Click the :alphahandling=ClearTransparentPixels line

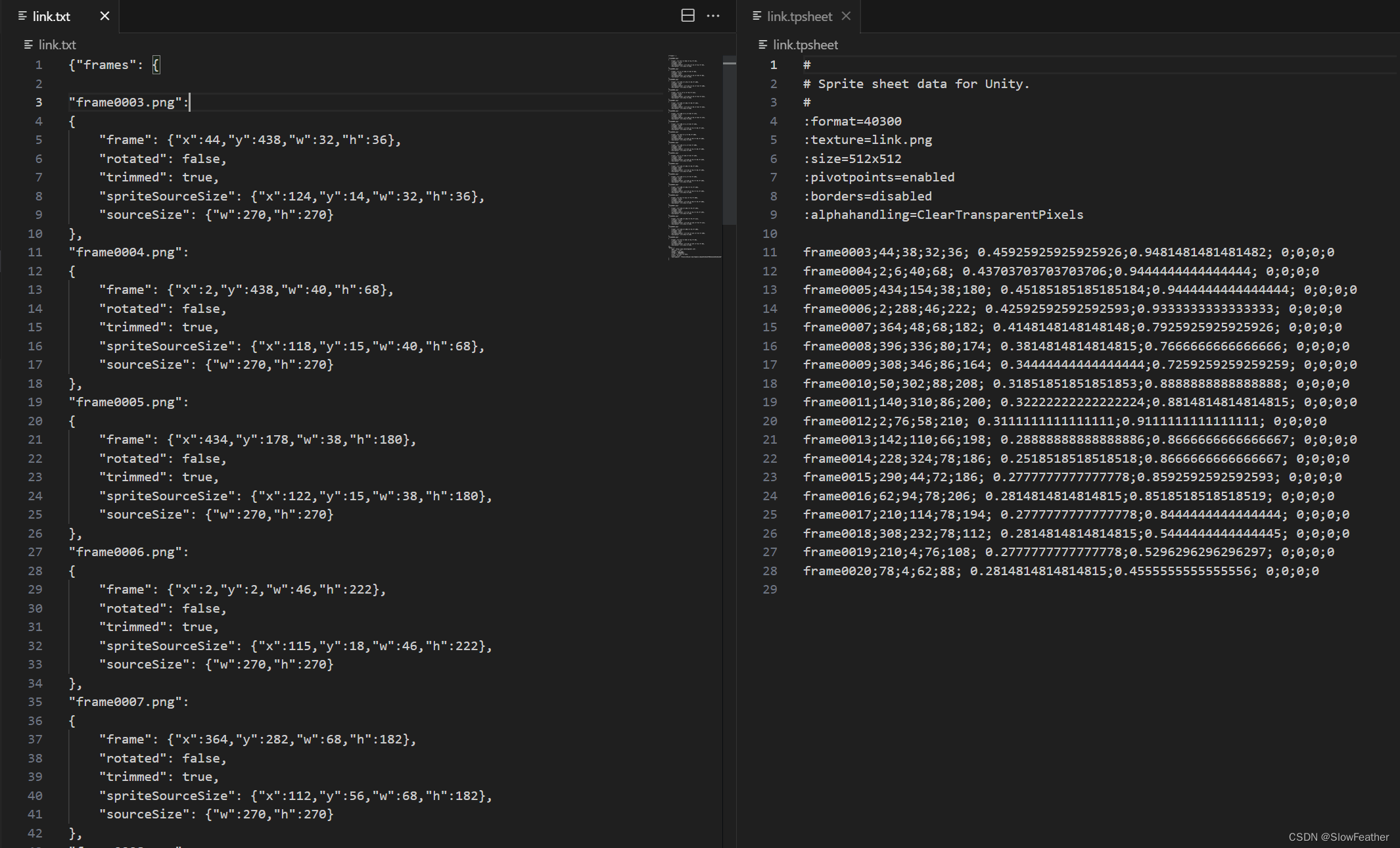click(943, 214)
